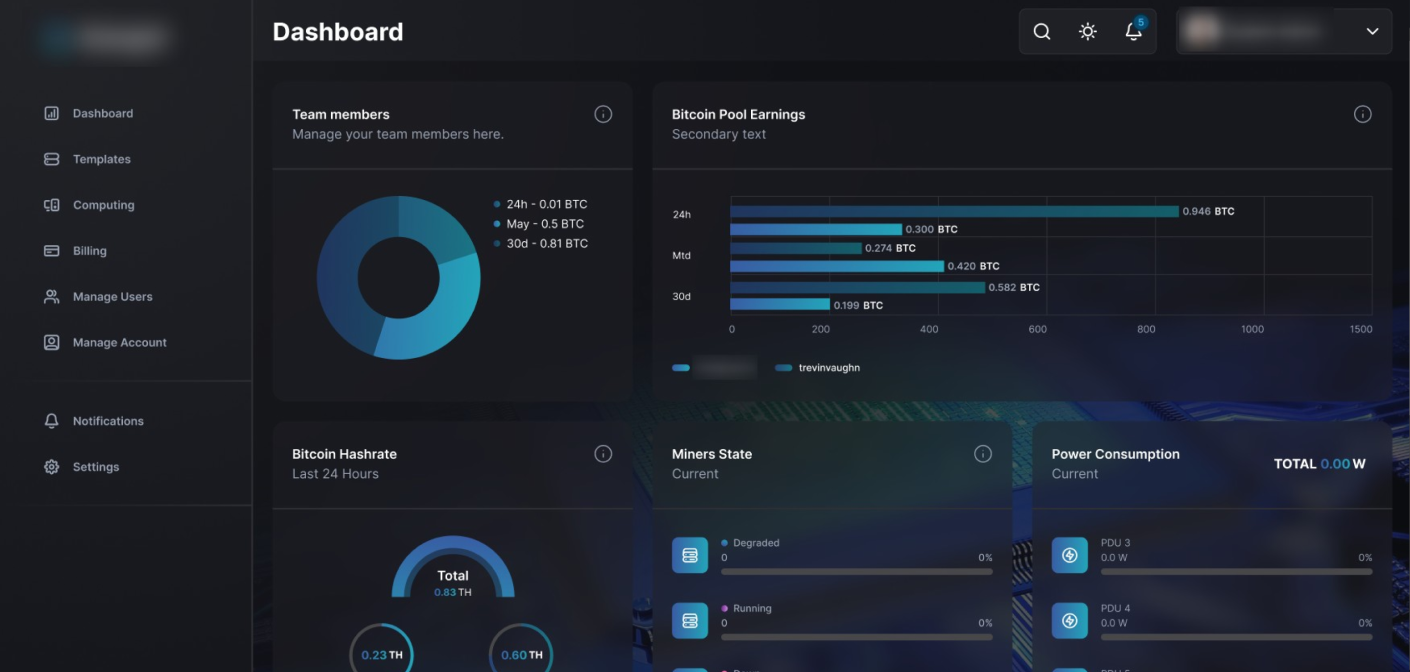Click the Manage Users people icon
The image size is (1410, 672).
click(x=52, y=297)
